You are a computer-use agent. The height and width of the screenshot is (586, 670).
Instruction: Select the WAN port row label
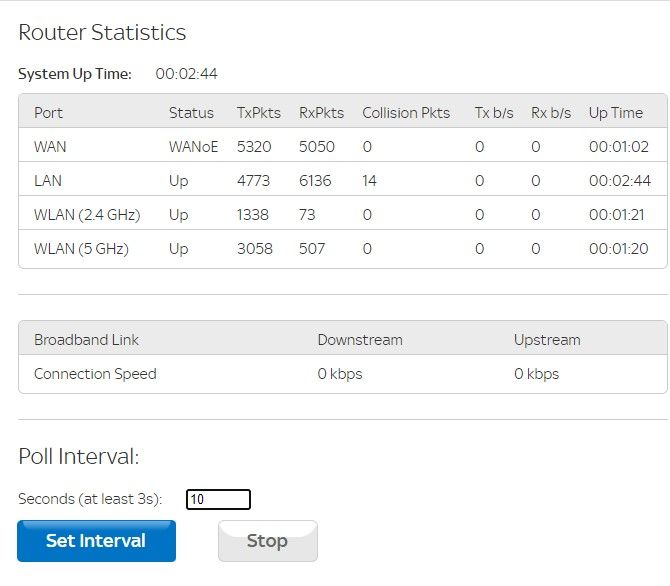[x=50, y=147]
